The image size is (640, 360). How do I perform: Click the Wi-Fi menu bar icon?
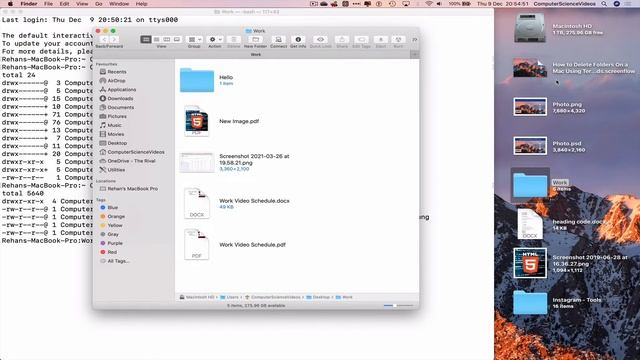click(429, 4)
